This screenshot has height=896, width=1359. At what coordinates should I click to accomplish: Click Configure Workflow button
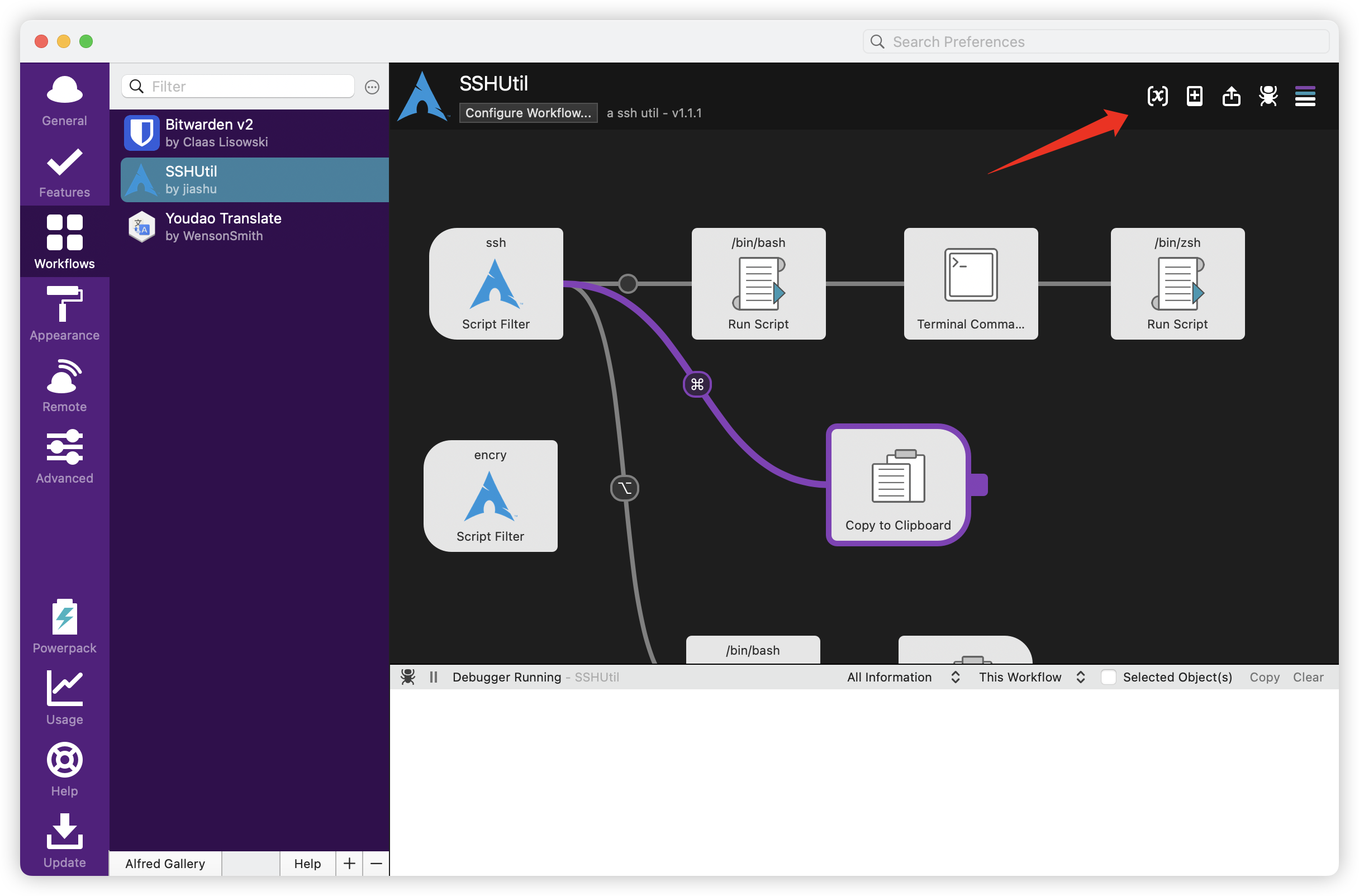tap(528, 113)
